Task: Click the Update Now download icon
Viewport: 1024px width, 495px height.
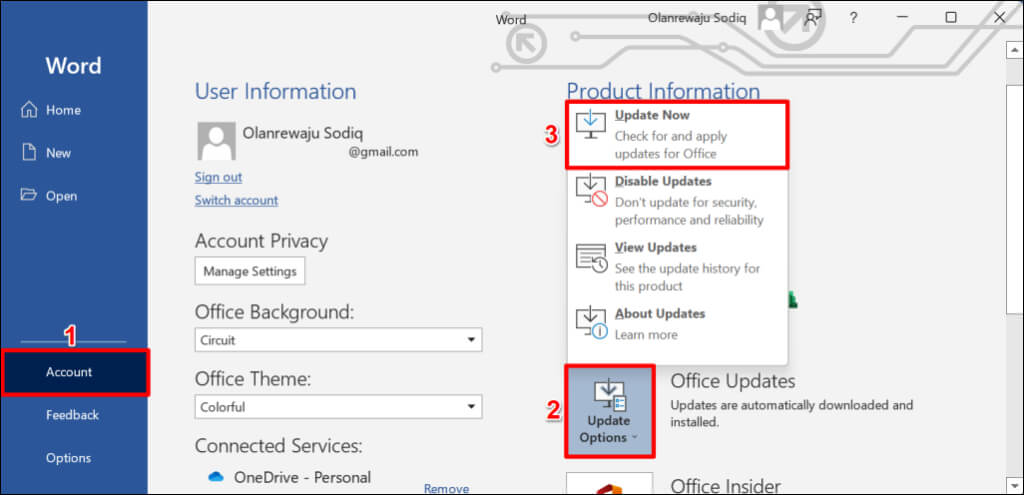Action: [592, 125]
